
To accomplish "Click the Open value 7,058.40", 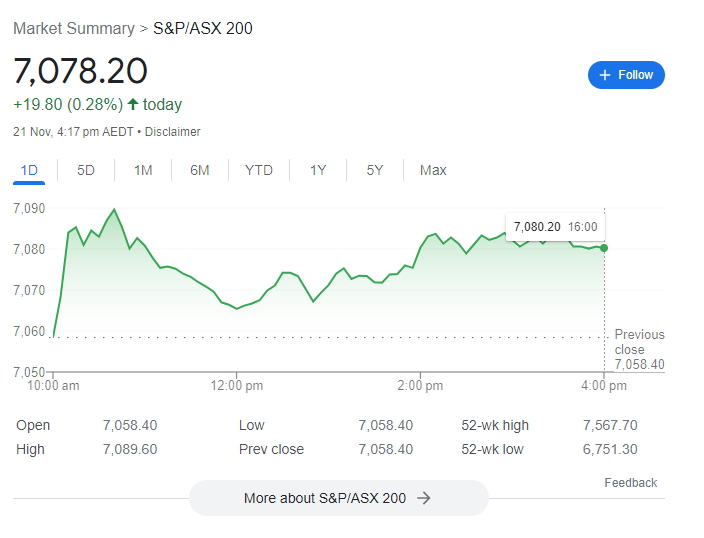I will pos(130,425).
